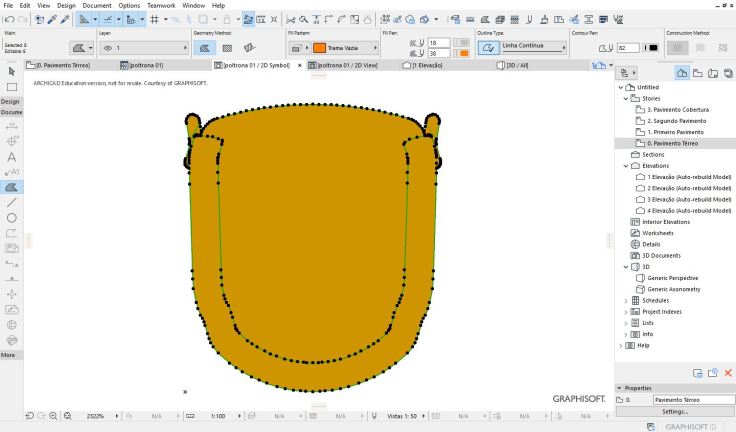Select the Polyline tool in toolbox
The image size is (736, 432).
pos(12,233)
